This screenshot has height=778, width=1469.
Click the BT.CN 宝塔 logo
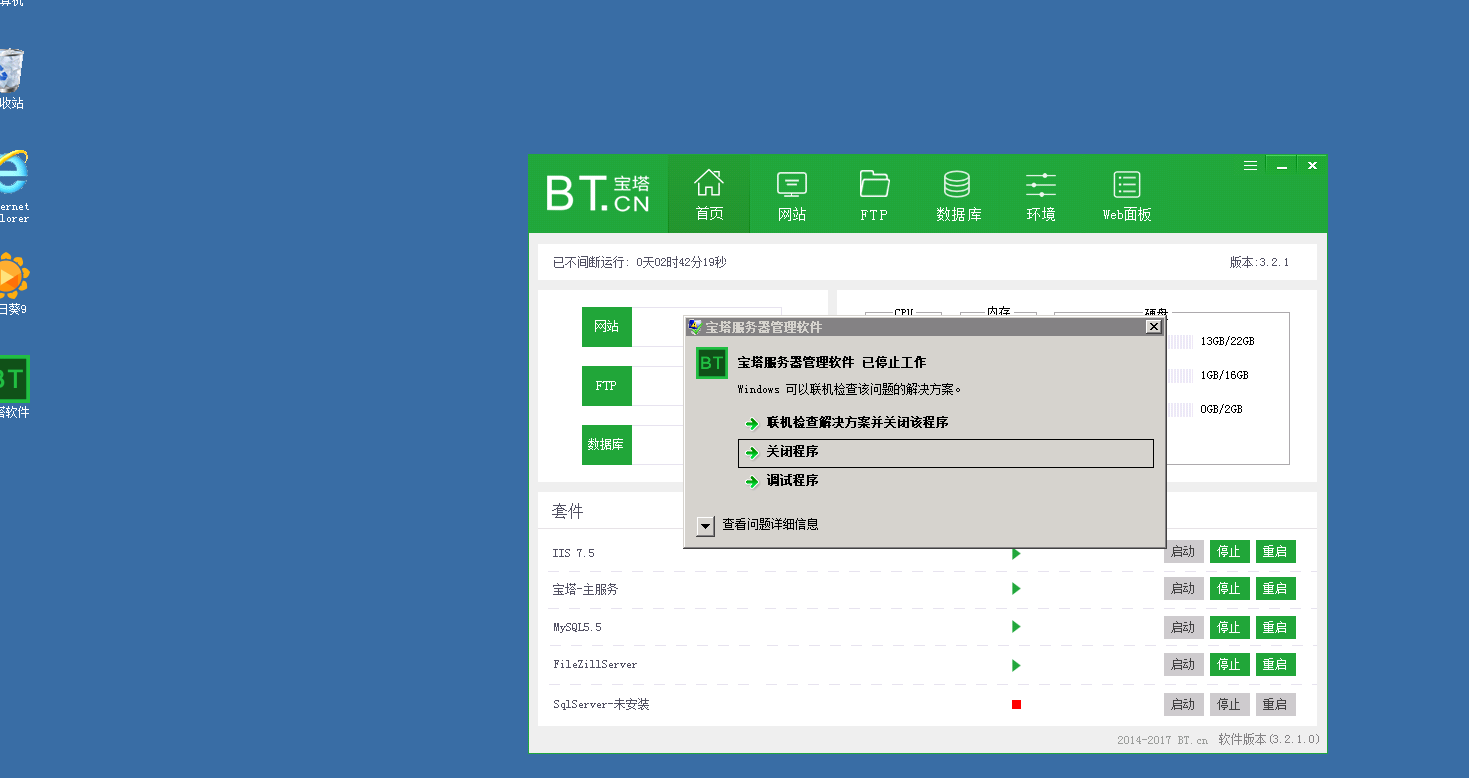598,193
